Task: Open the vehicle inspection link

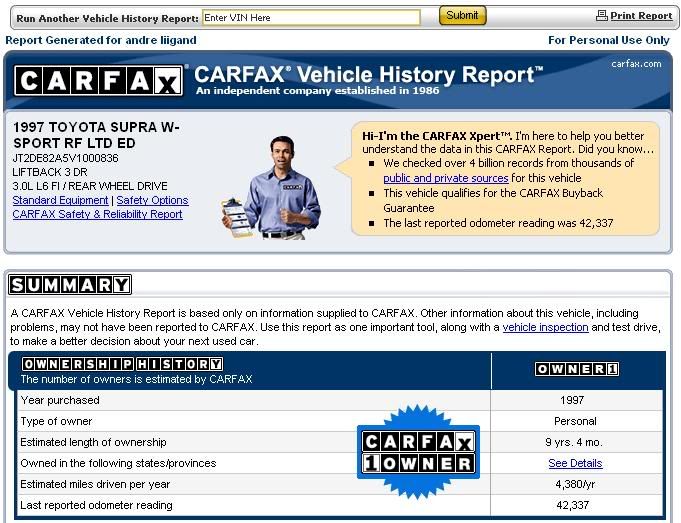Action: point(545,327)
